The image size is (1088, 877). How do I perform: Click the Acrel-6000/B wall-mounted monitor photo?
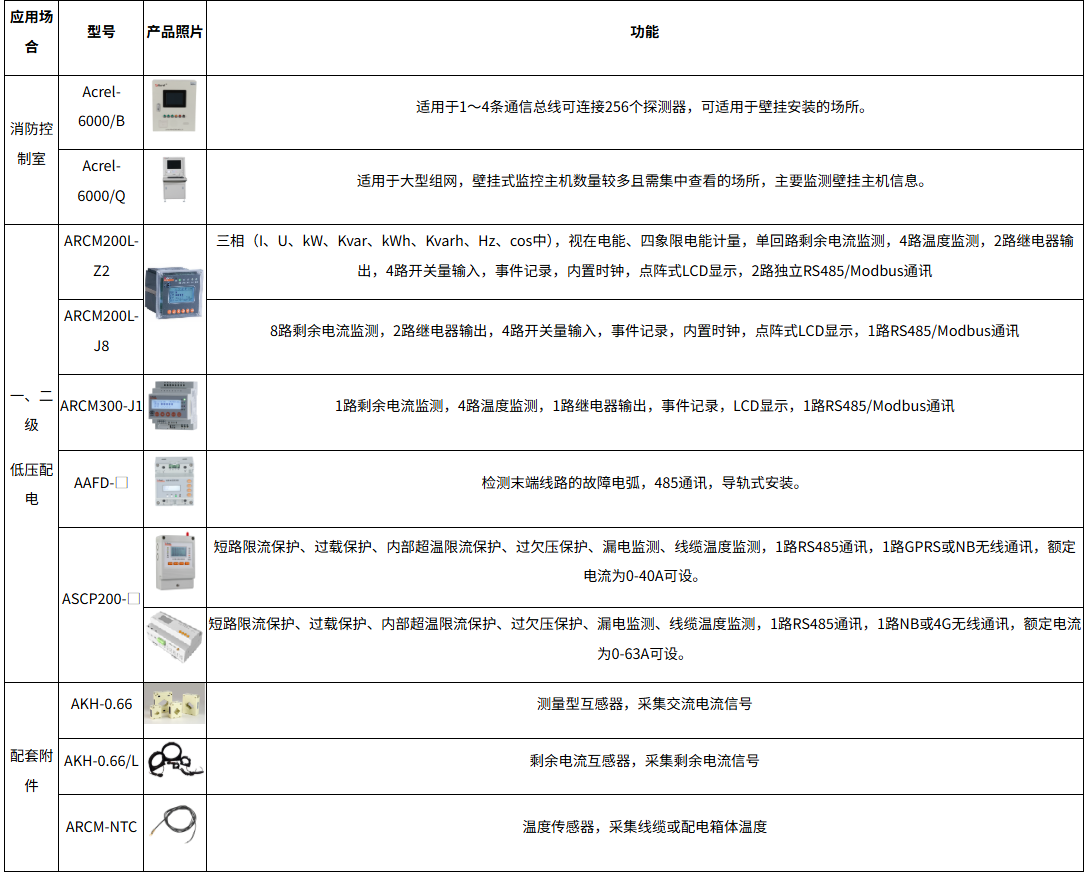(x=174, y=106)
